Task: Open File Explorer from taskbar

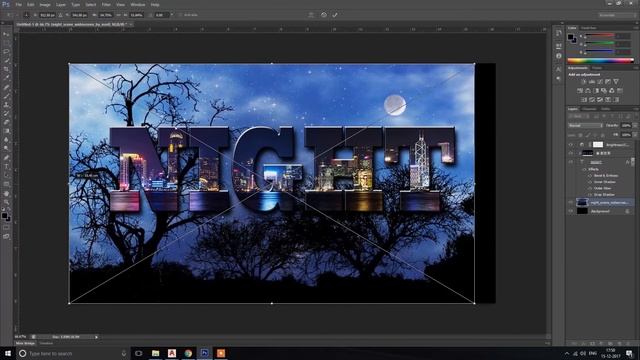Action: [x=156, y=353]
